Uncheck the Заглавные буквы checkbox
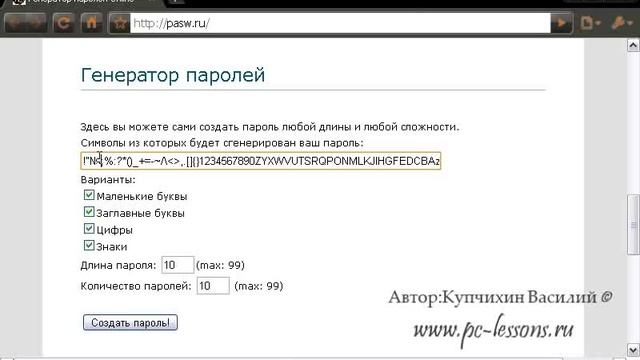The image size is (640, 360). (89, 212)
